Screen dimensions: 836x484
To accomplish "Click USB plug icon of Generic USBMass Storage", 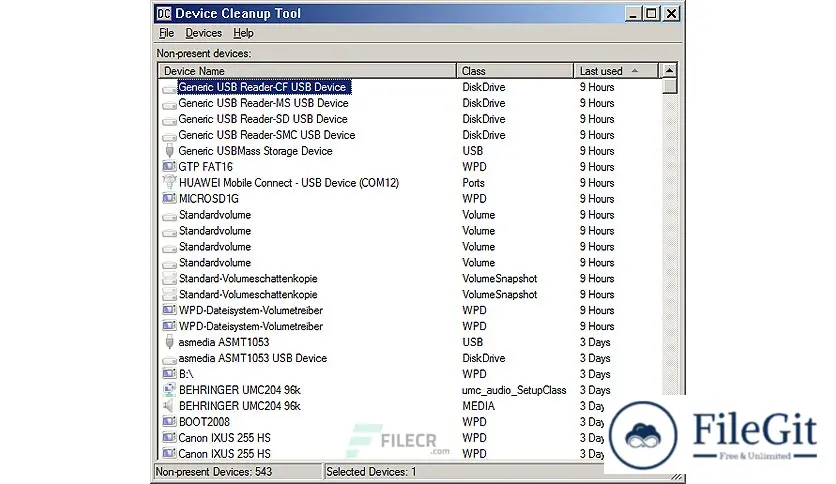I will (x=170, y=151).
